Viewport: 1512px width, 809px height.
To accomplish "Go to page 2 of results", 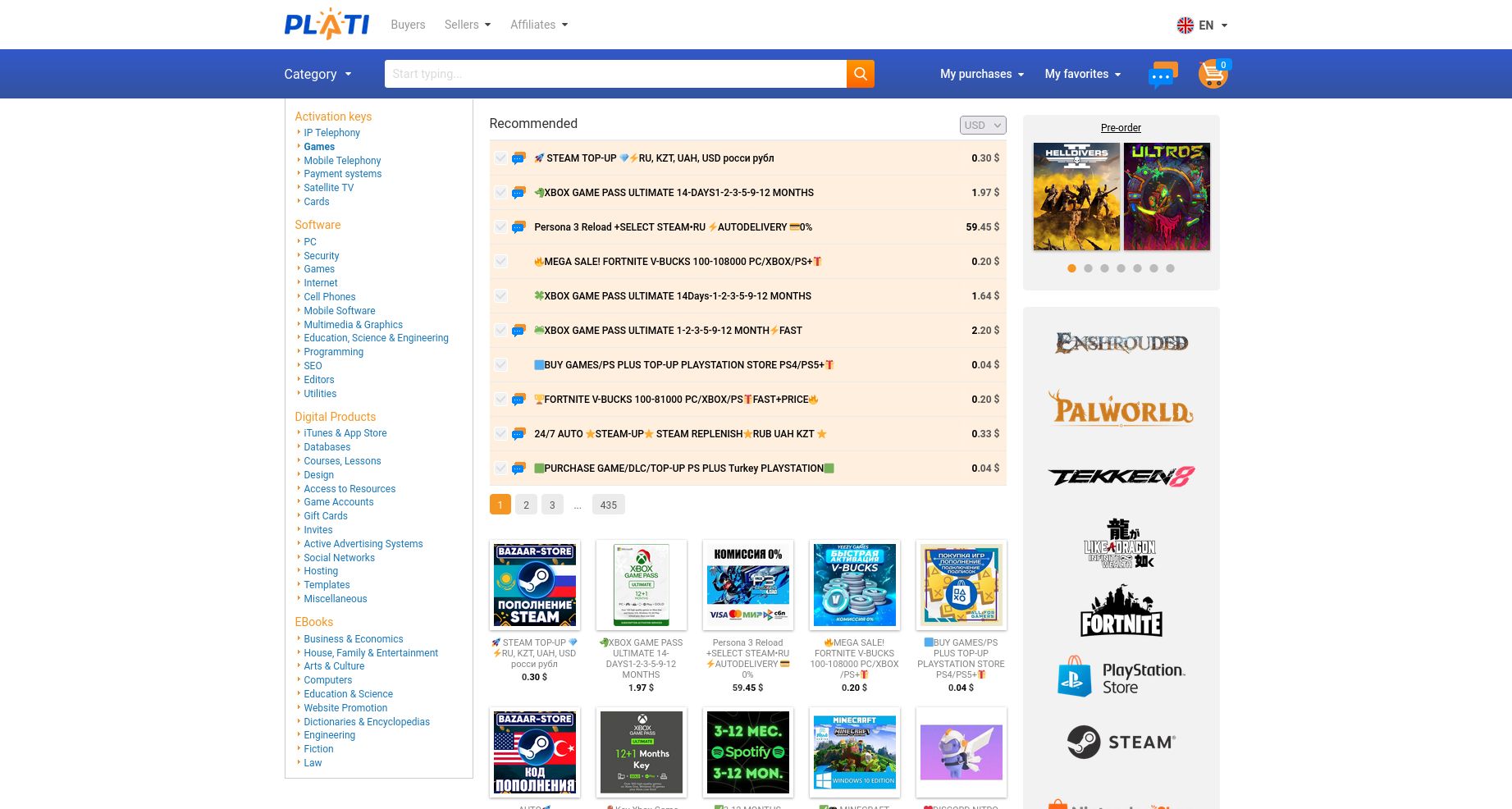I will 527,505.
